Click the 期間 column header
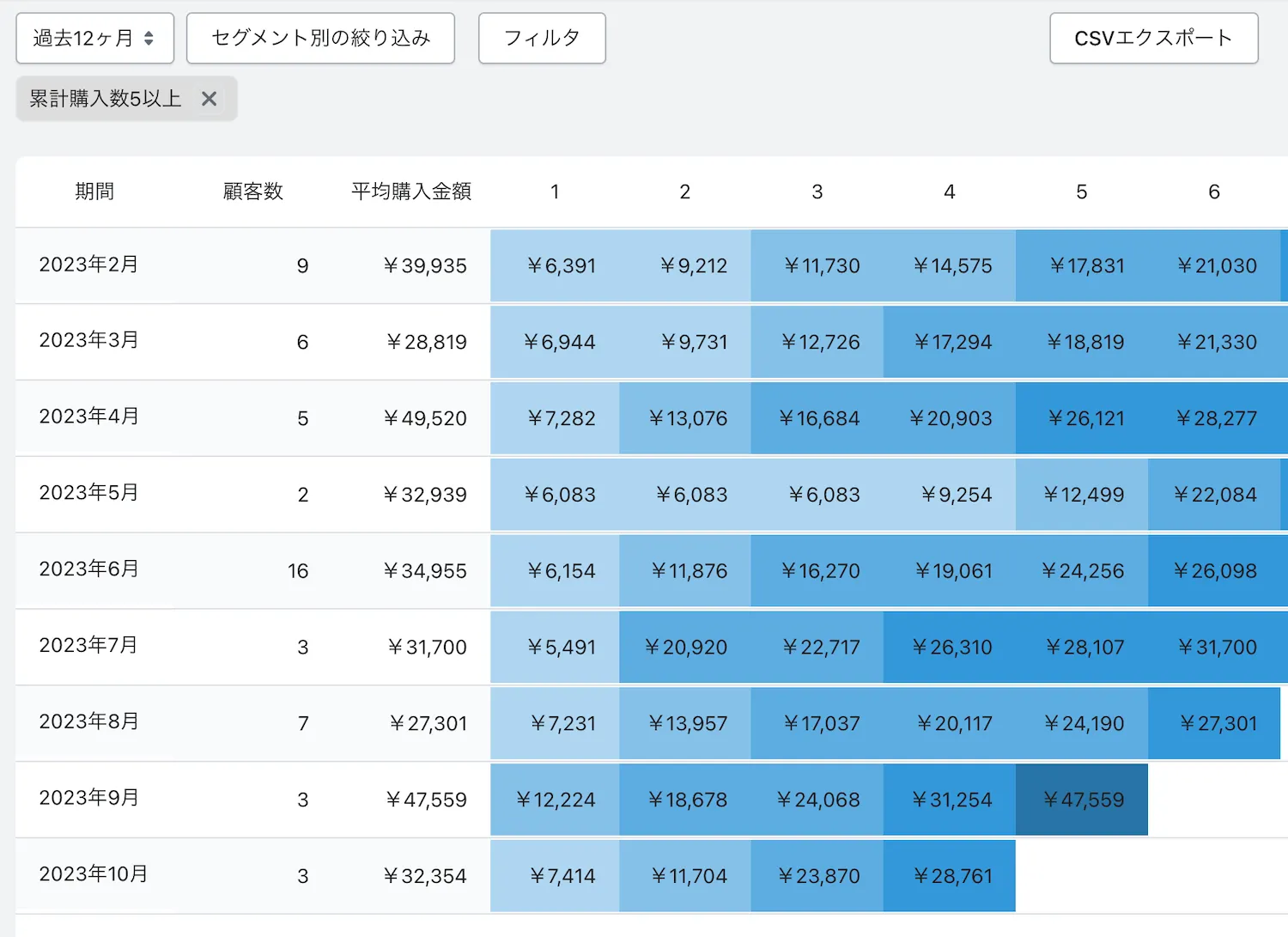The height and width of the screenshot is (937, 1288). [x=94, y=192]
